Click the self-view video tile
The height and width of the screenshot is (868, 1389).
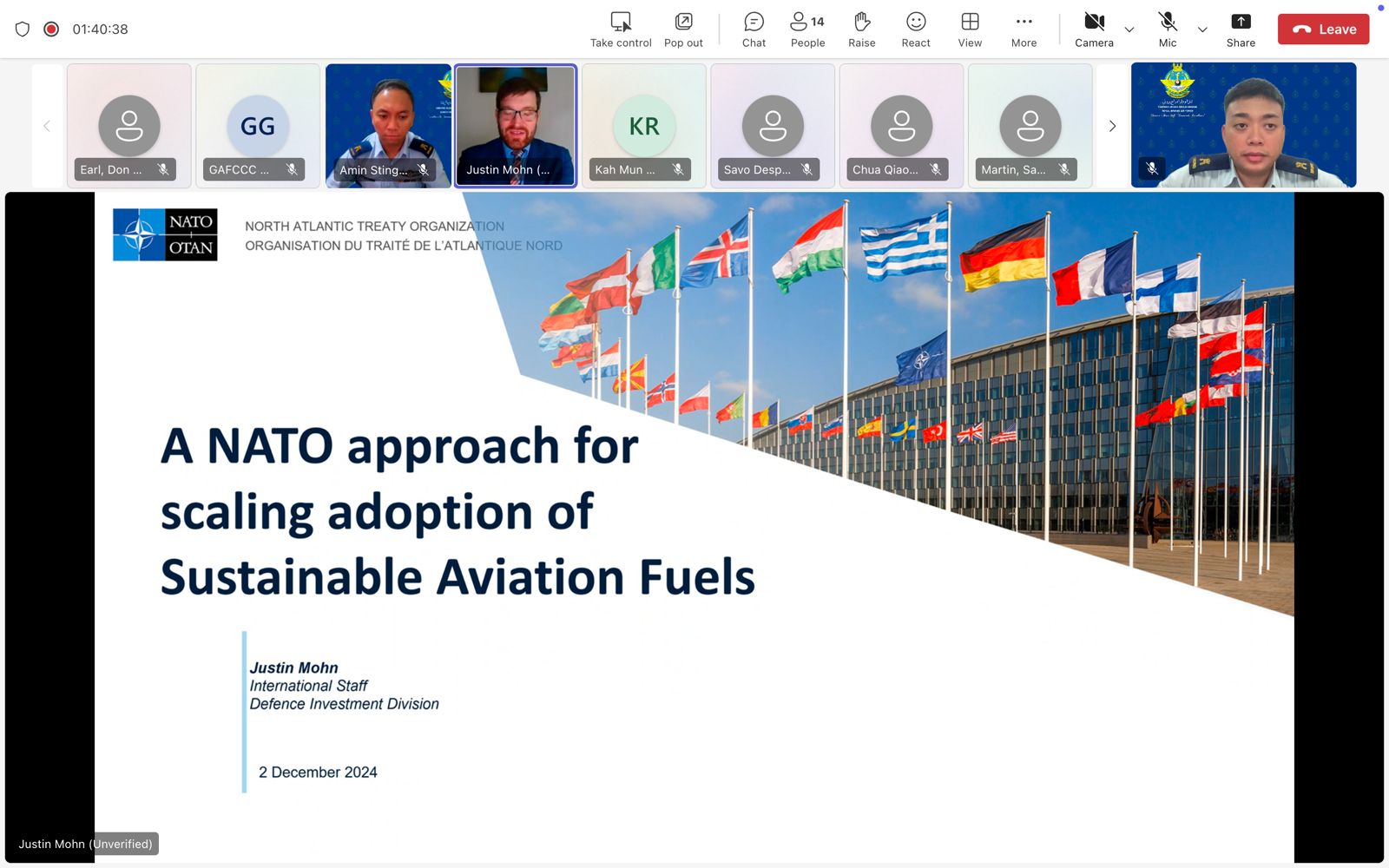pos(1243,125)
